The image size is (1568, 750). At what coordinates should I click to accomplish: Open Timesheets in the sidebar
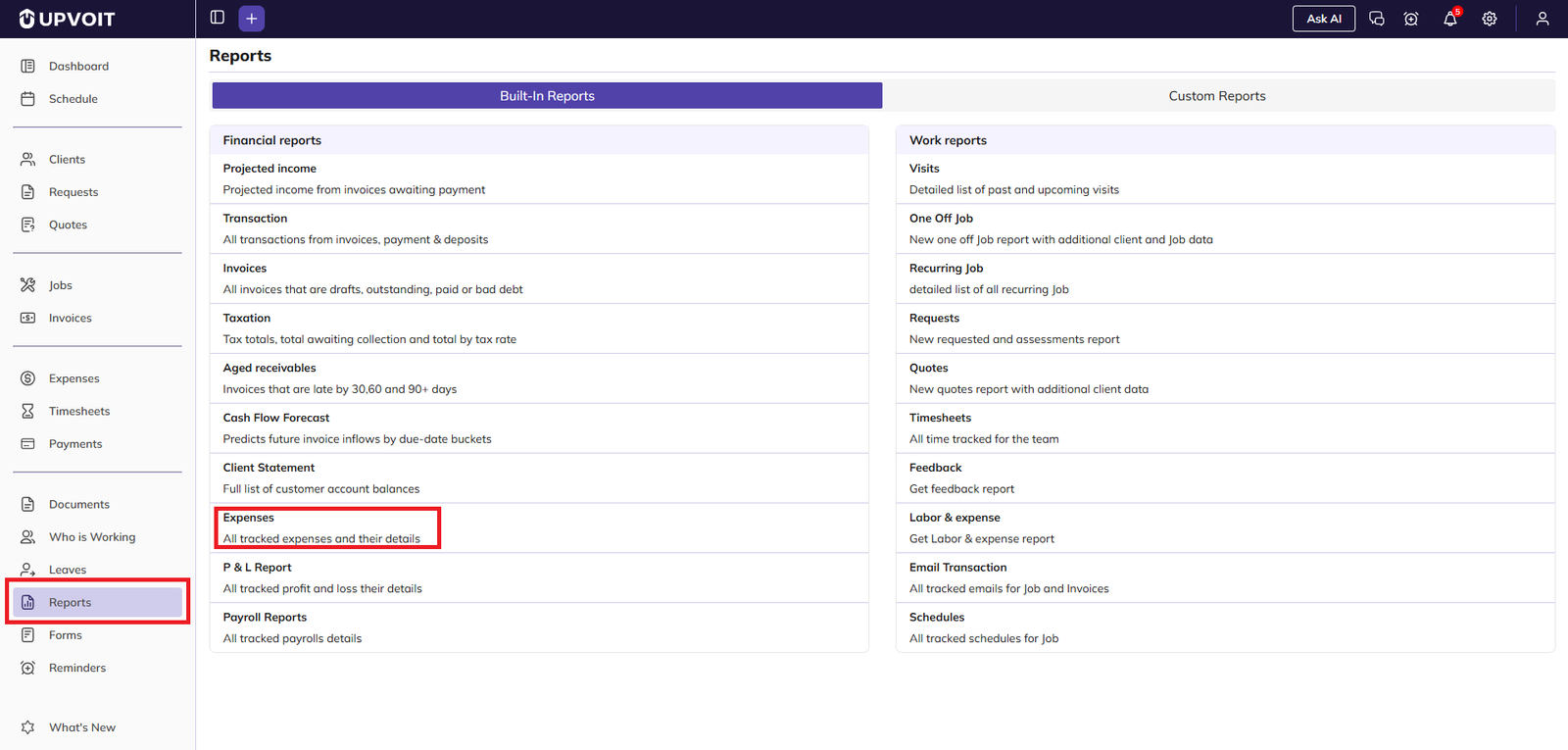point(79,412)
